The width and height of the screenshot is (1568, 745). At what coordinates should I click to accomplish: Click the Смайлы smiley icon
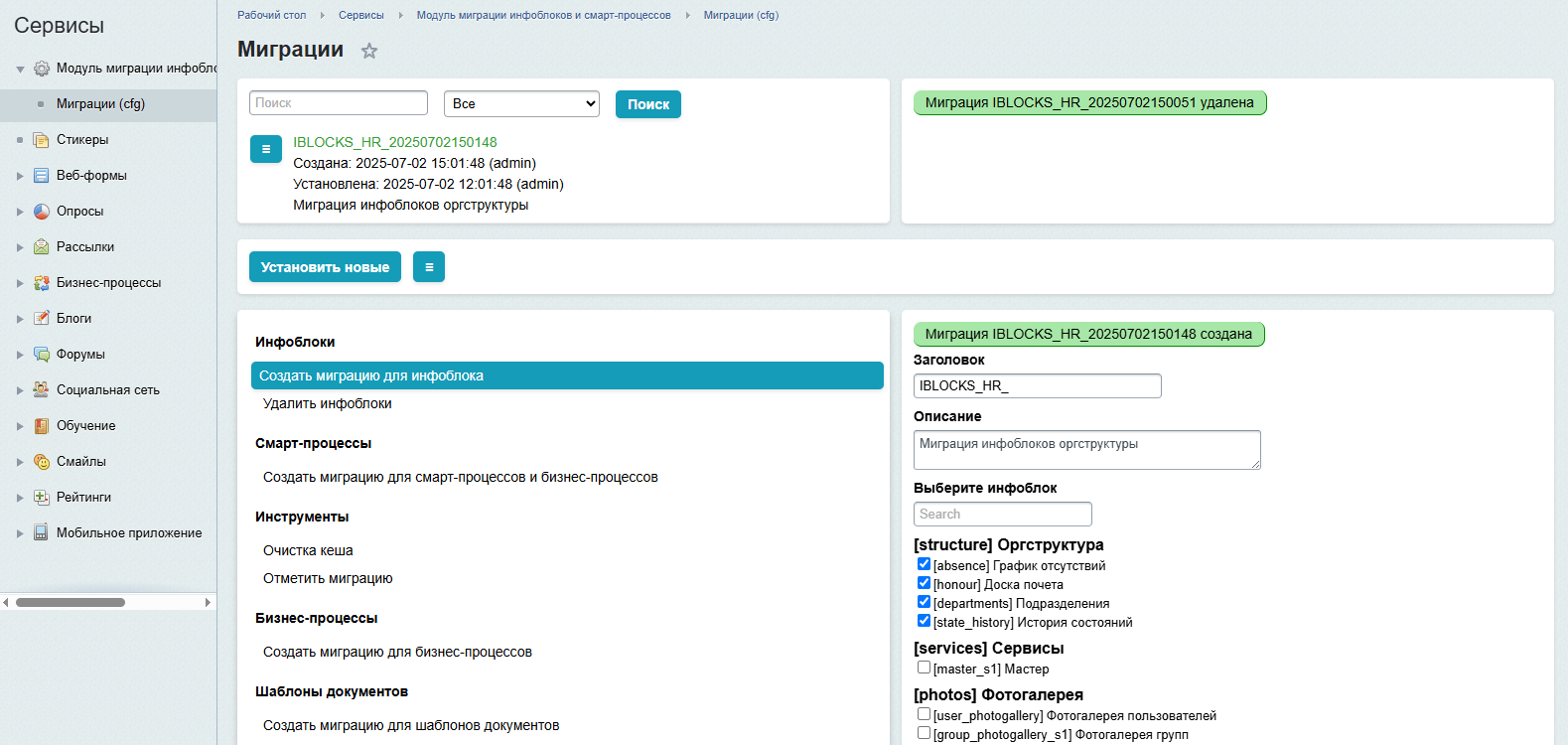coord(41,462)
